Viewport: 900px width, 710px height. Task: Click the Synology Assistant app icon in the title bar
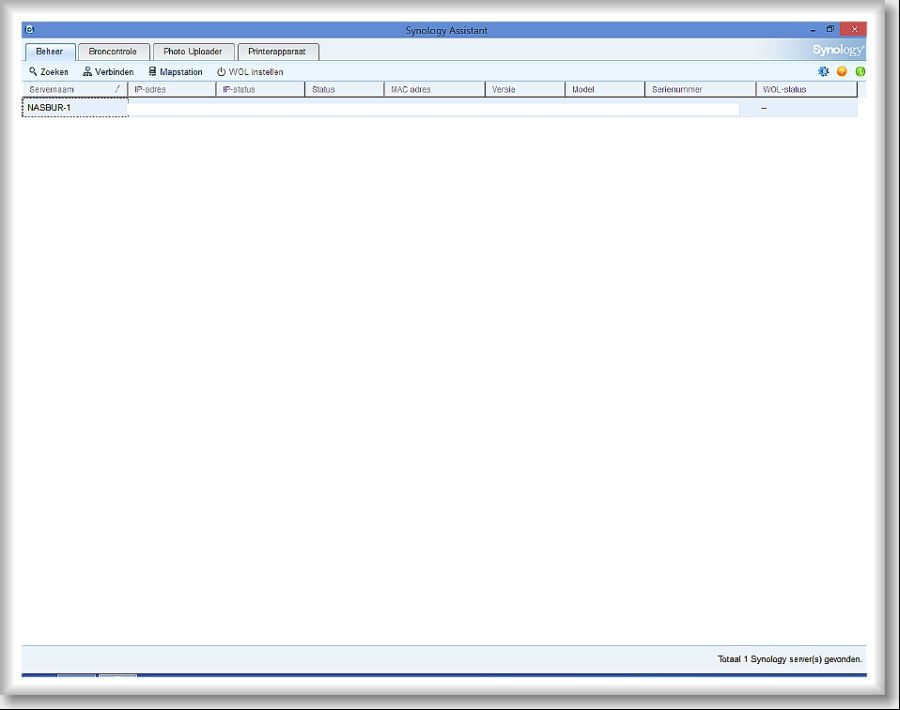tap(30, 30)
